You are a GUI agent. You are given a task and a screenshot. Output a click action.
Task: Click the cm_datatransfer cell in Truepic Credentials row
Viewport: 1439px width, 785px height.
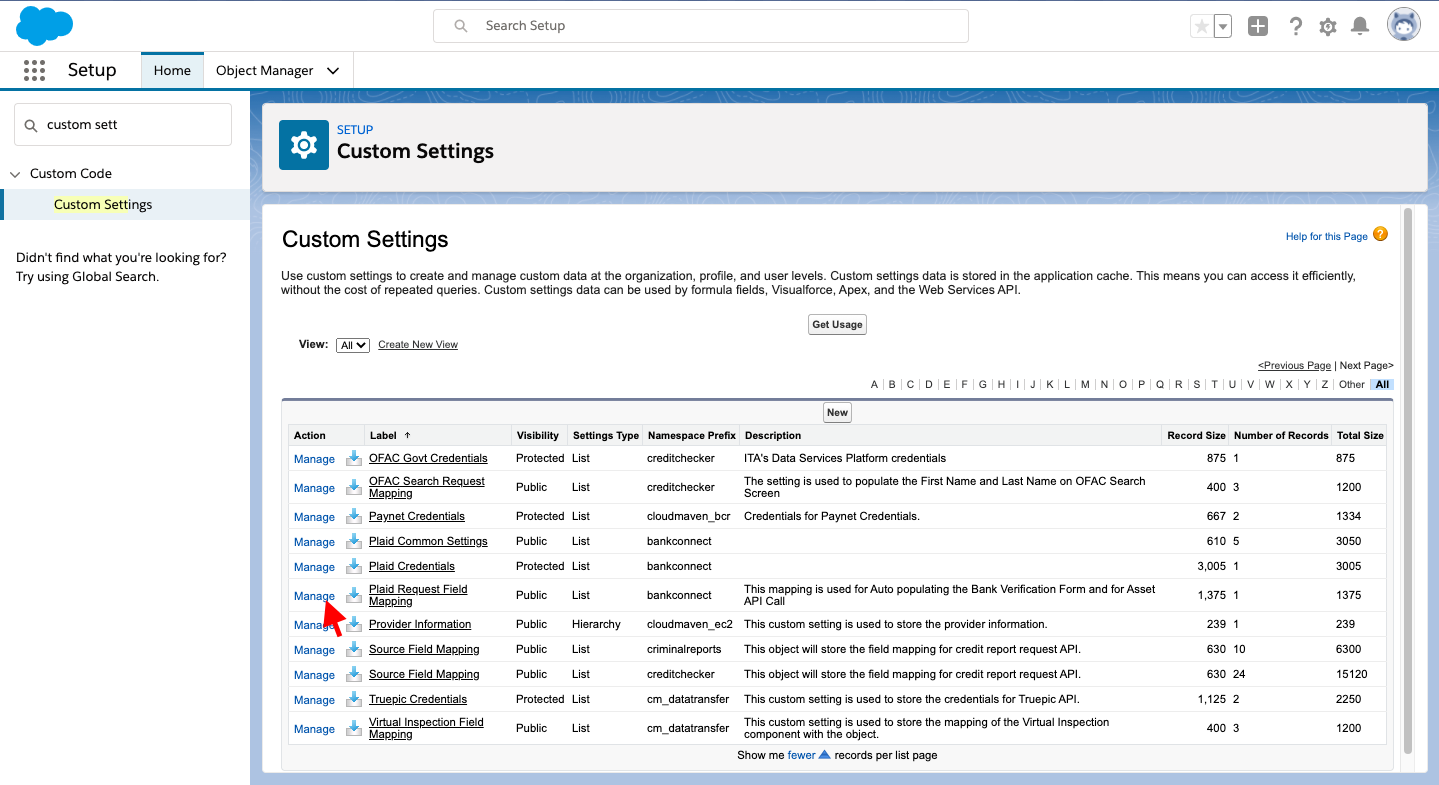point(689,699)
